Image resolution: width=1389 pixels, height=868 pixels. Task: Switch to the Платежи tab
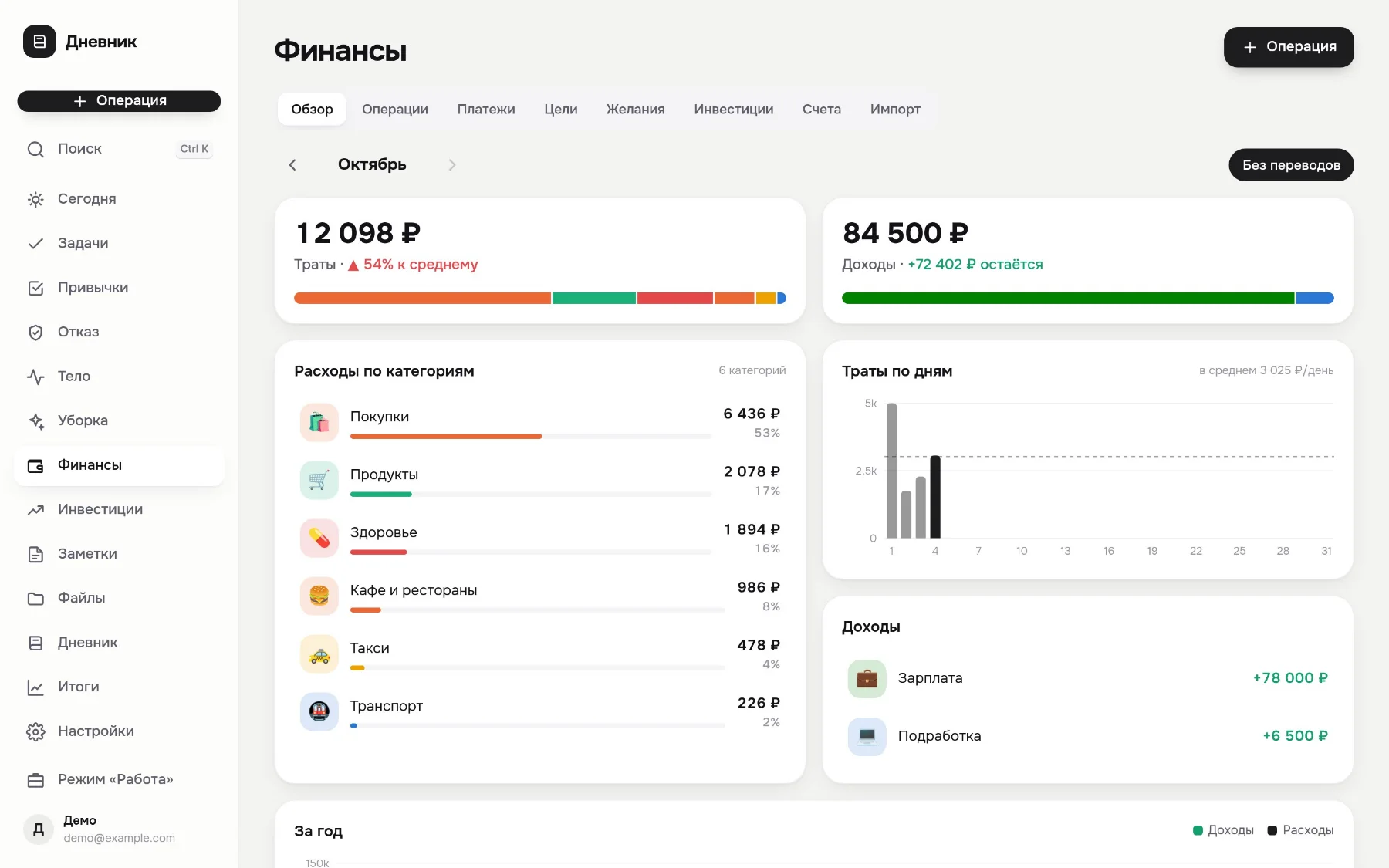486,110
